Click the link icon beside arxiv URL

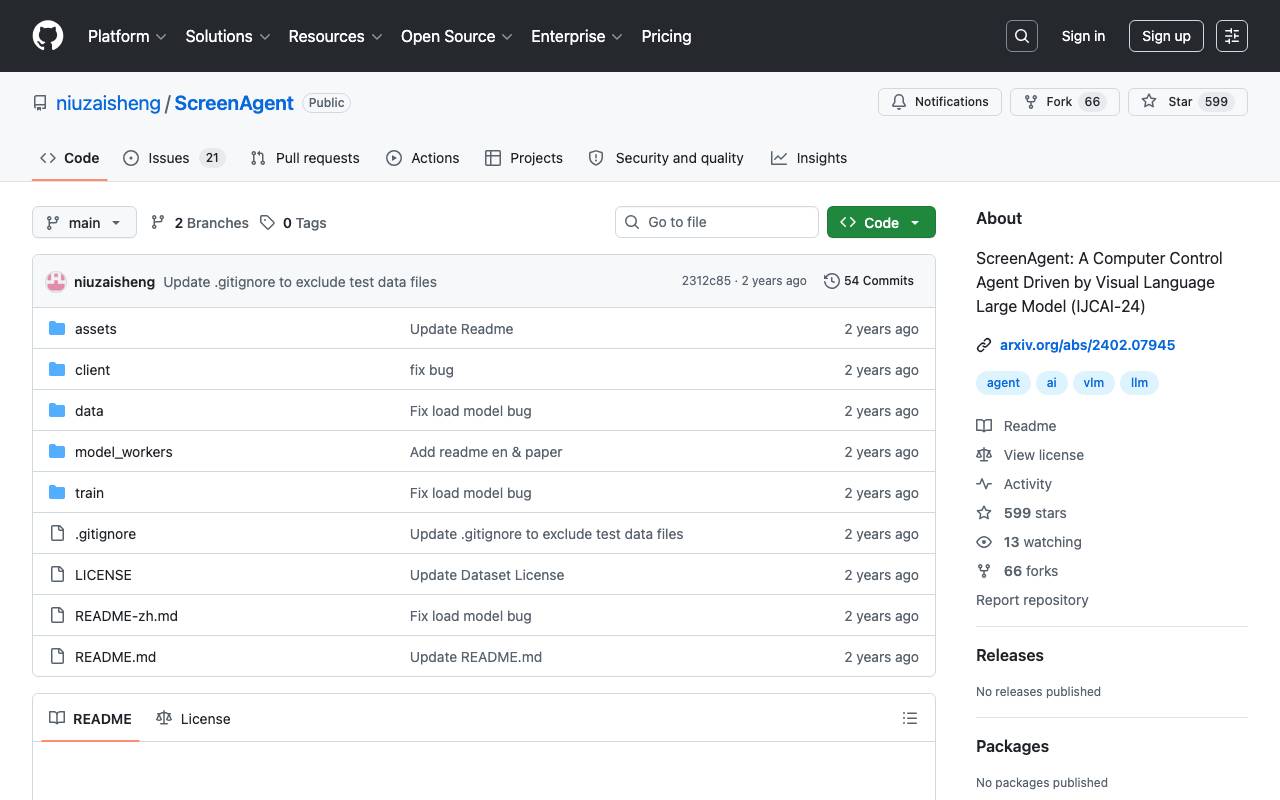(x=984, y=345)
